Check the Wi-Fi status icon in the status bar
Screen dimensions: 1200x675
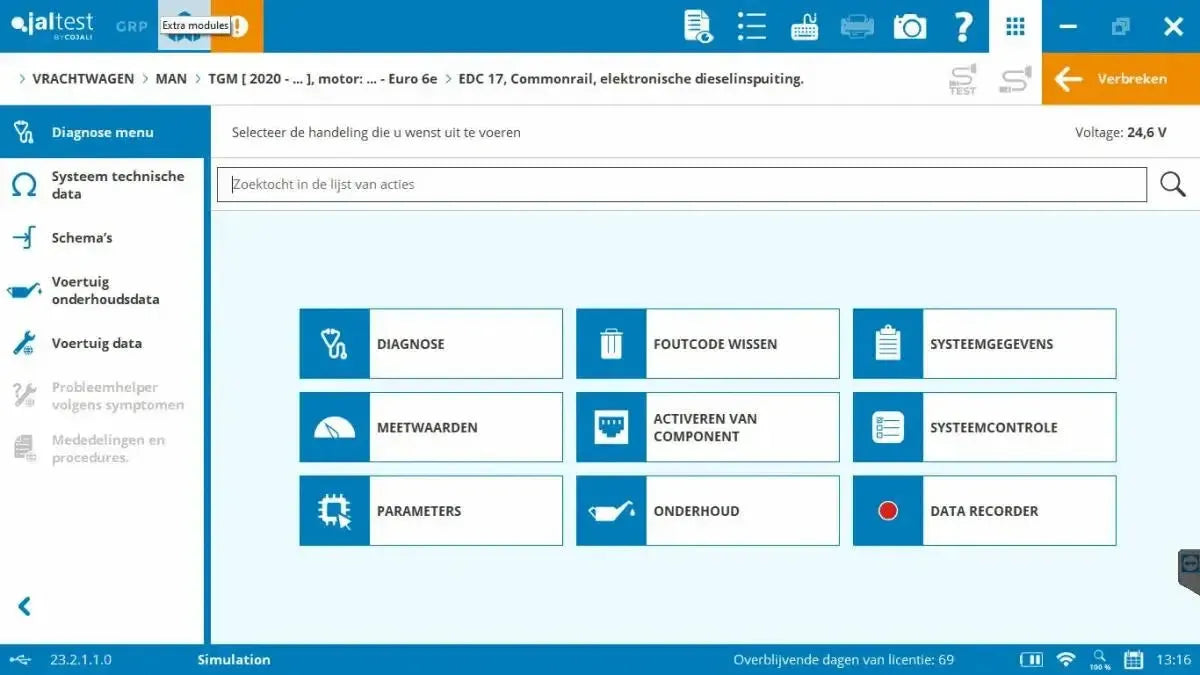(1066, 659)
